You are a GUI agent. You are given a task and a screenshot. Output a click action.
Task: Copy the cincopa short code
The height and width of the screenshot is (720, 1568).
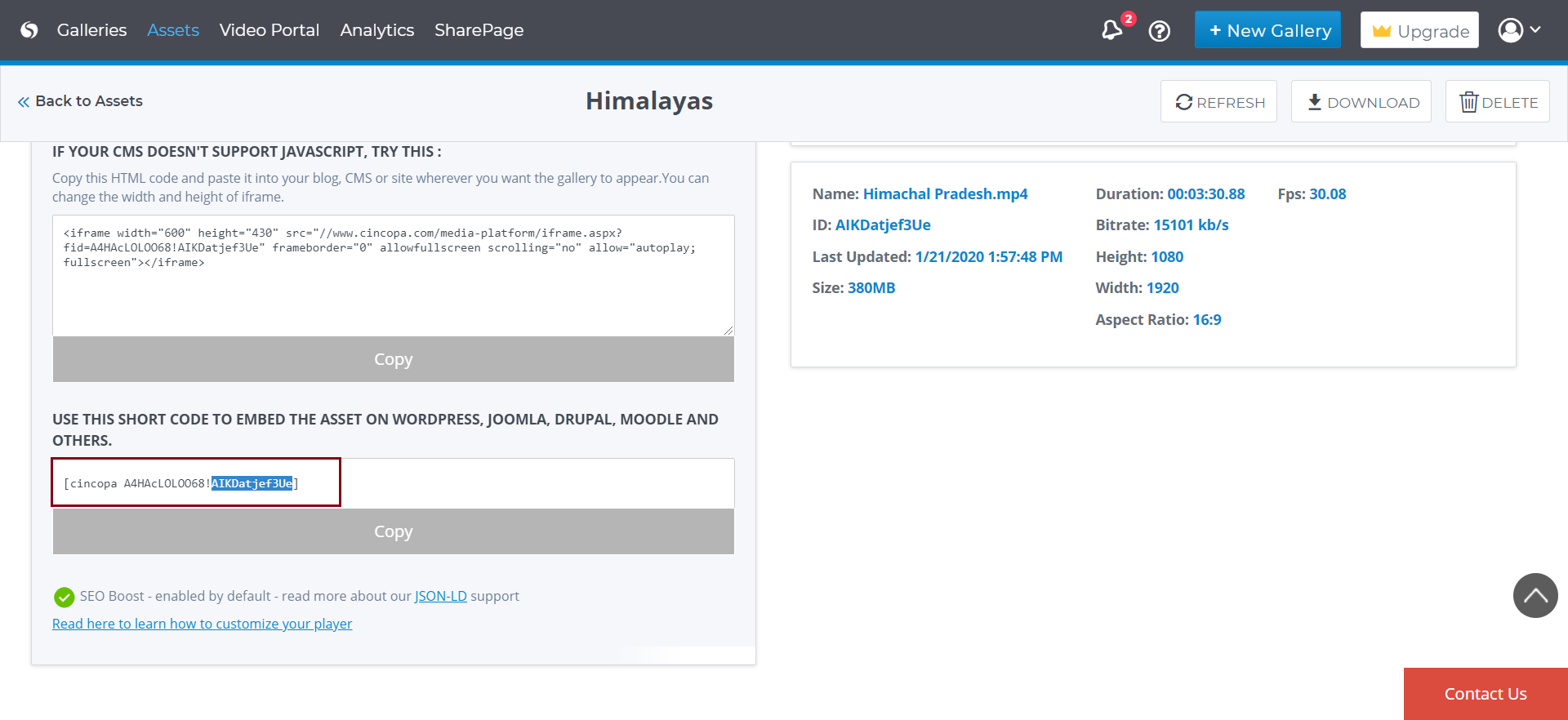pos(393,531)
